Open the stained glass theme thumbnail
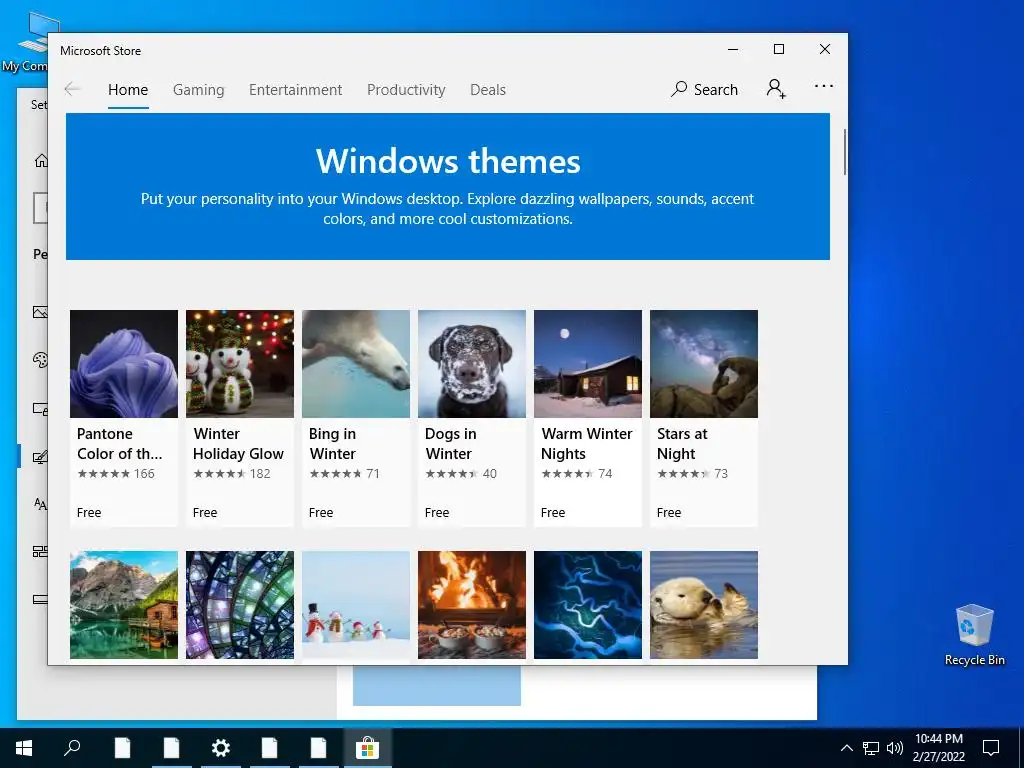The height and width of the screenshot is (768, 1024). click(x=240, y=605)
